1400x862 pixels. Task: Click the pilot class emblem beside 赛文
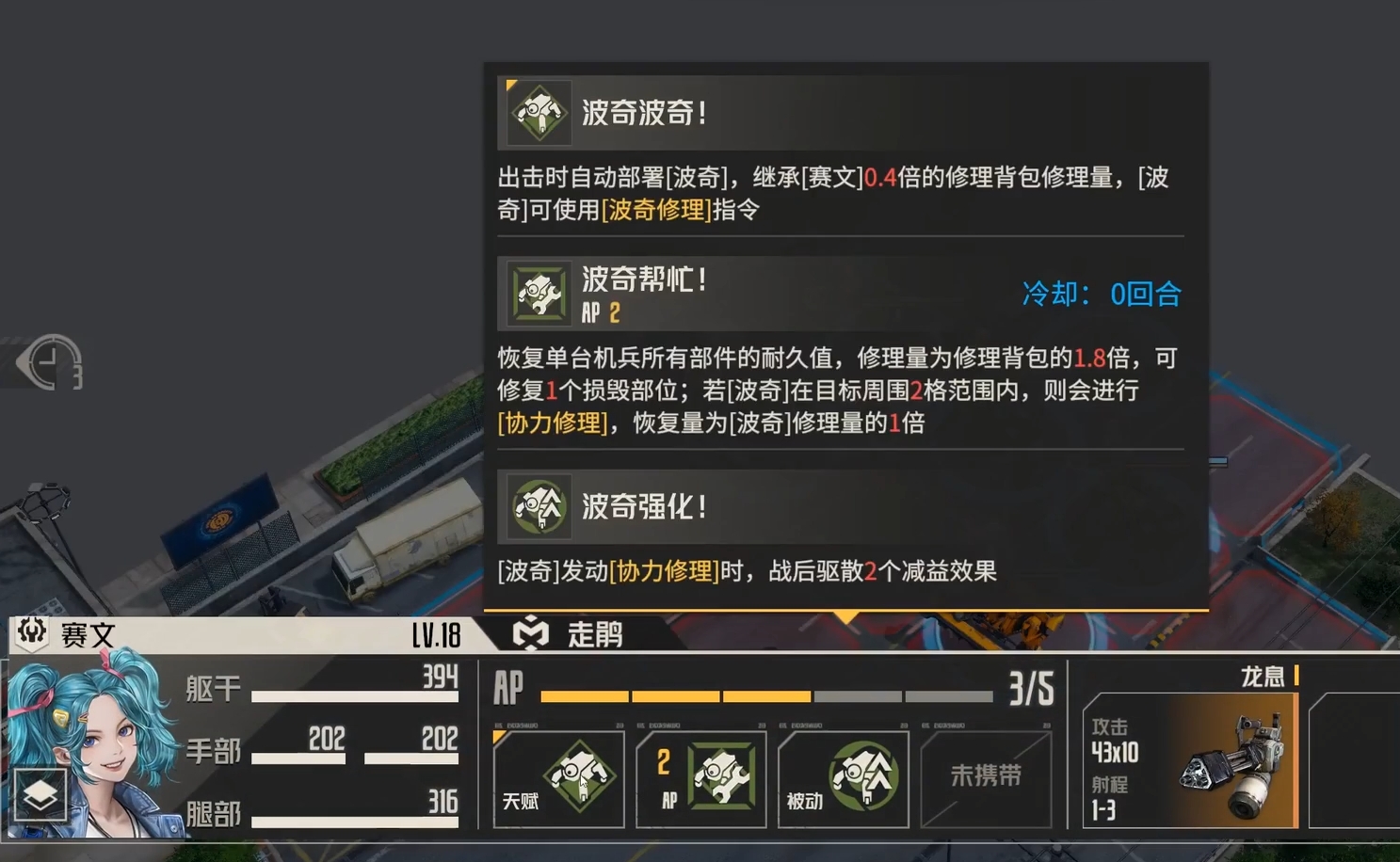click(32, 632)
